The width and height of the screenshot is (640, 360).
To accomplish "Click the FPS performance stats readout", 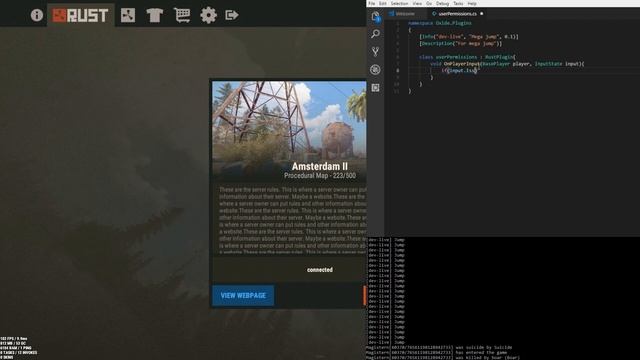I will coord(19,348).
